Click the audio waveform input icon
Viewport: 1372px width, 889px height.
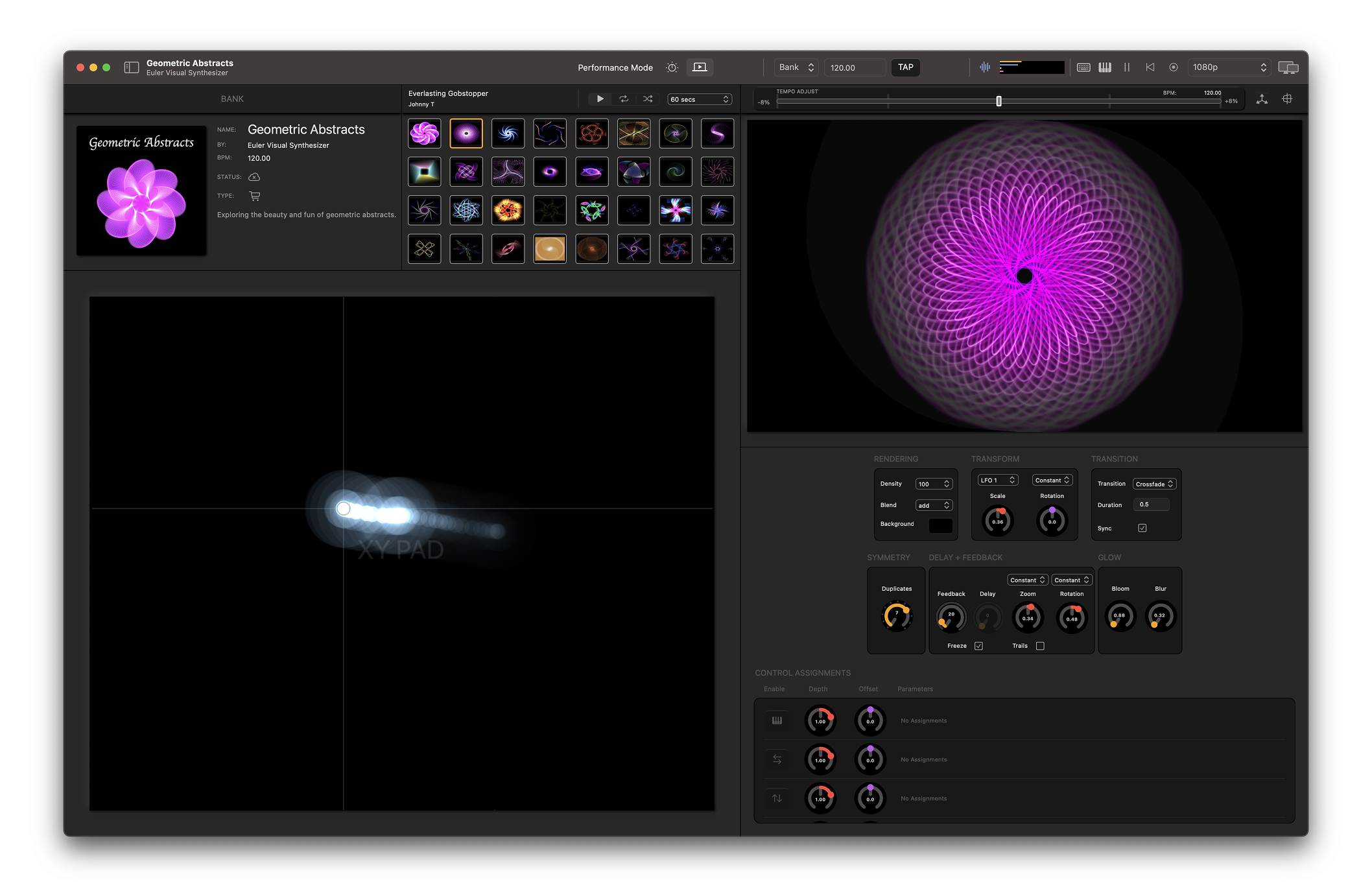984,67
